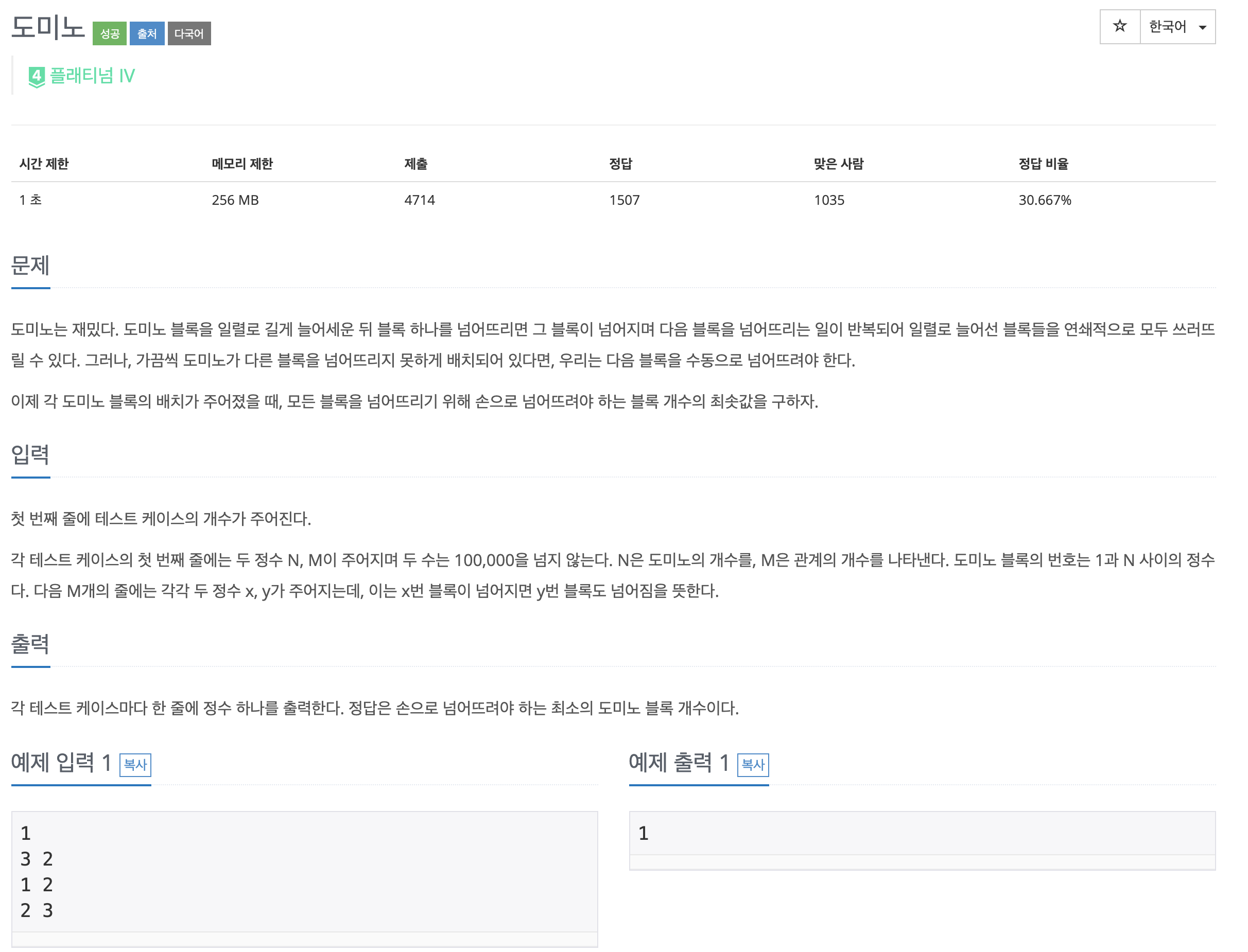Toggle the 성공 solved status tag

click(110, 34)
